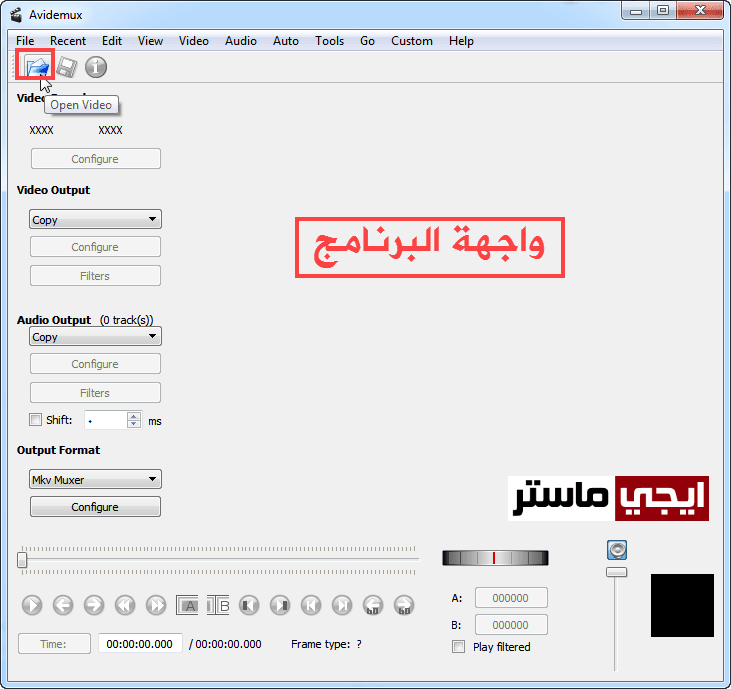Click Configure under Video Output

pos(96,247)
